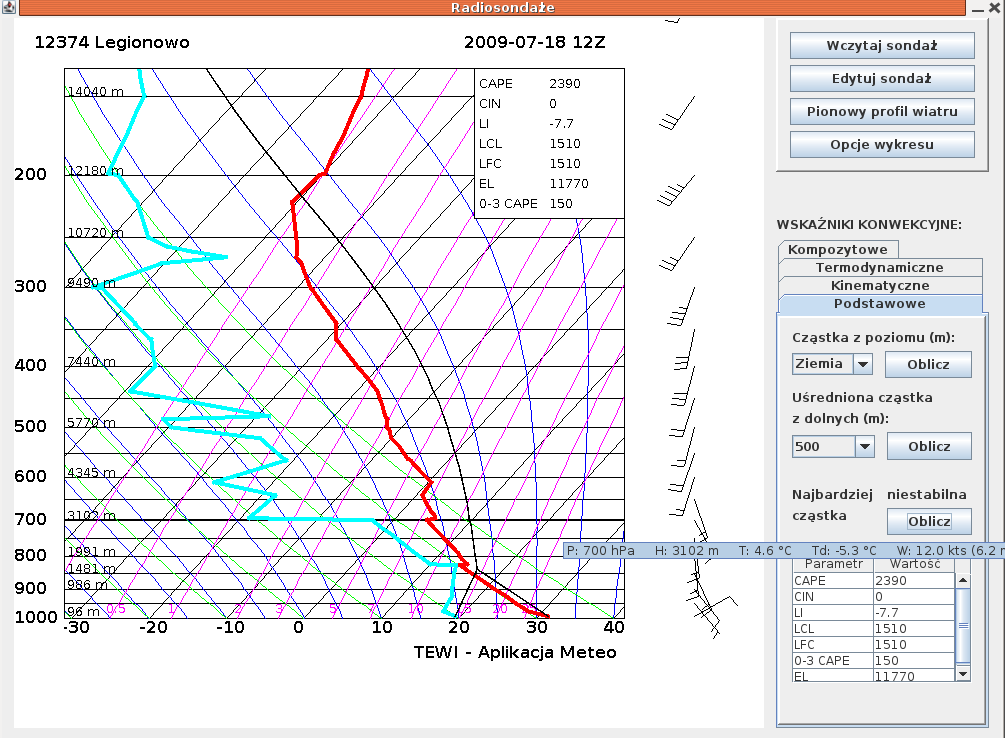Click Oblicz next to the 500 dropdown
The width and height of the screenshot is (1005, 738).
click(929, 446)
